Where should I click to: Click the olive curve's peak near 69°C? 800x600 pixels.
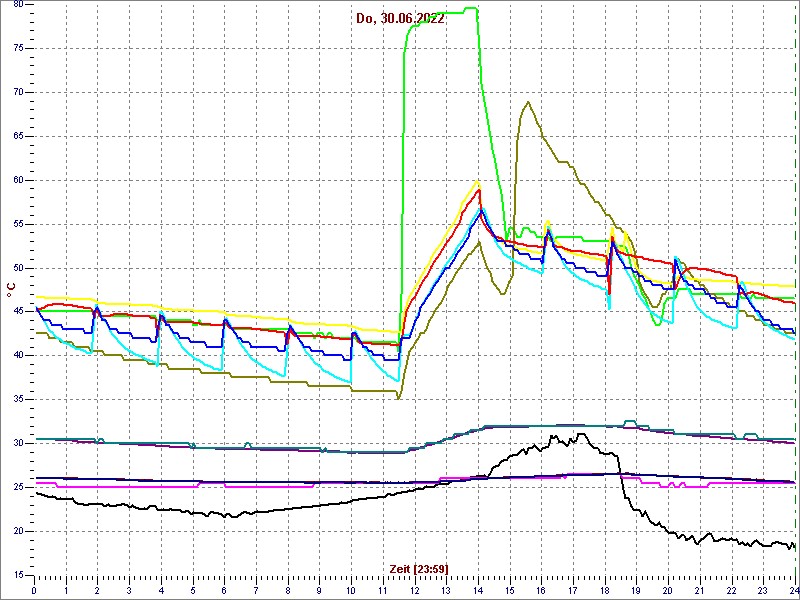(527, 102)
